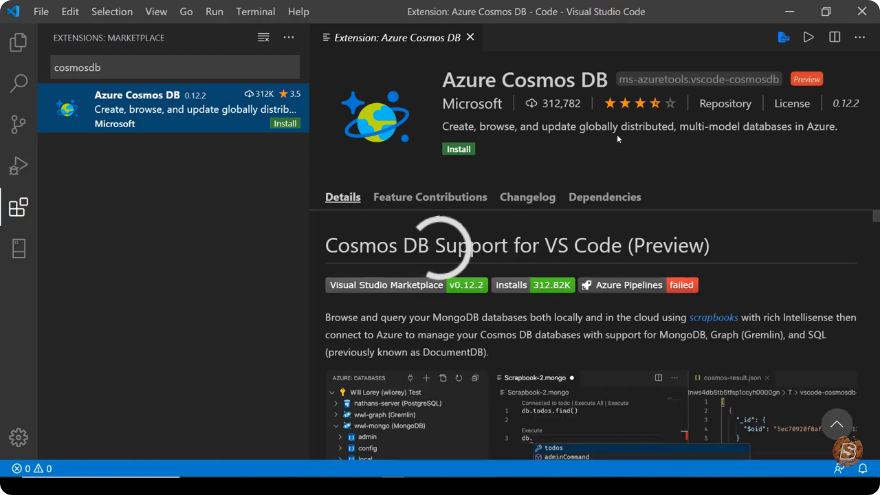The height and width of the screenshot is (495, 880).
Task: Click the details page vertical scrollbar
Action: [x=876, y=216]
